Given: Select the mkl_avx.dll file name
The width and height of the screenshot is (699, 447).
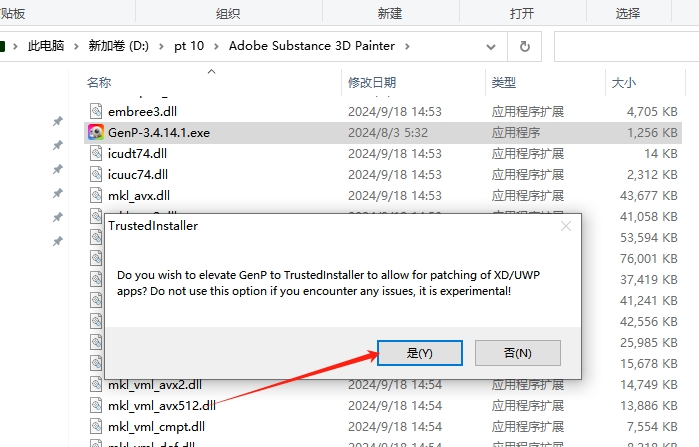Looking at the screenshot, I should point(139,195).
